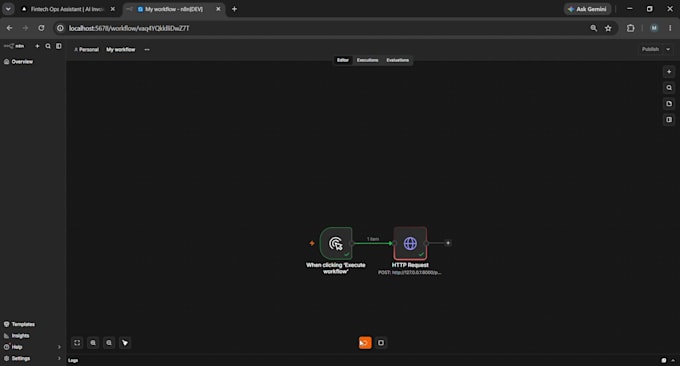Open the Chrome three-dot menu

[x=670, y=28]
